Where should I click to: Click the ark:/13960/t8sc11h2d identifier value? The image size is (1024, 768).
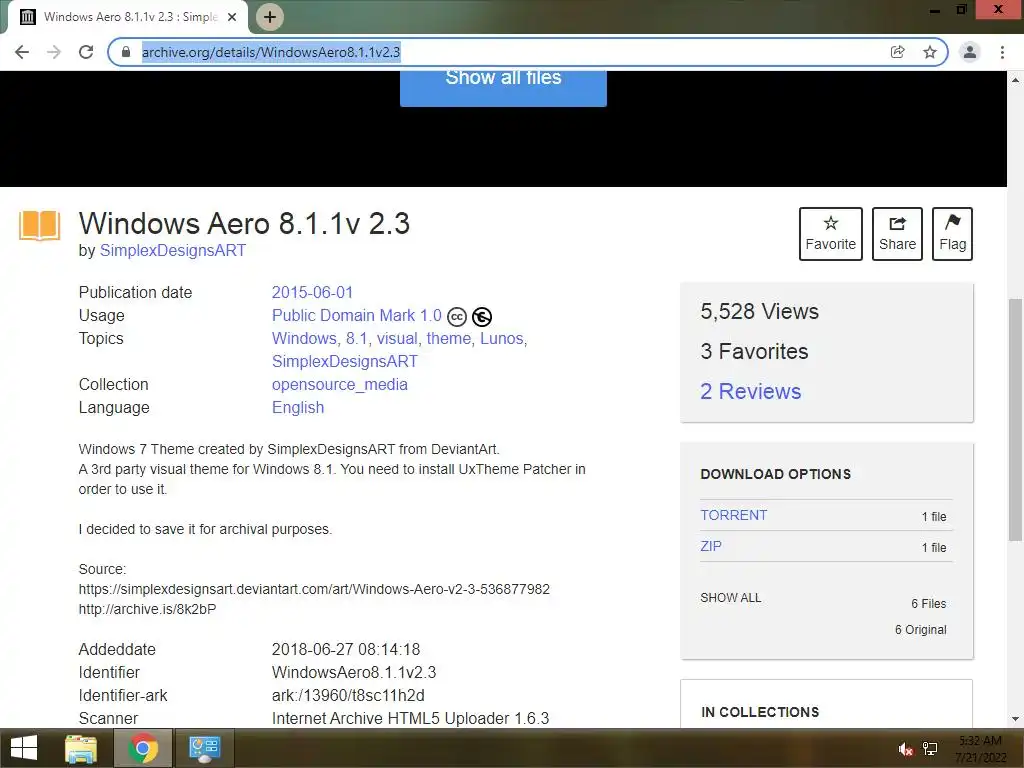click(348, 696)
